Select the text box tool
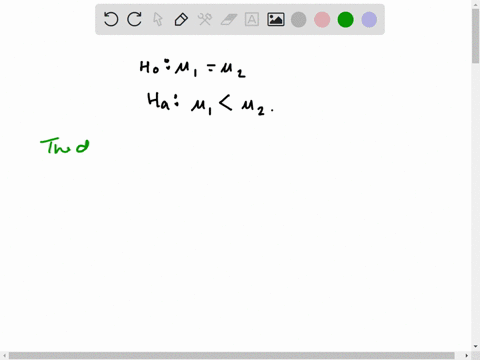The image size is (480, 360). [252, 19]
